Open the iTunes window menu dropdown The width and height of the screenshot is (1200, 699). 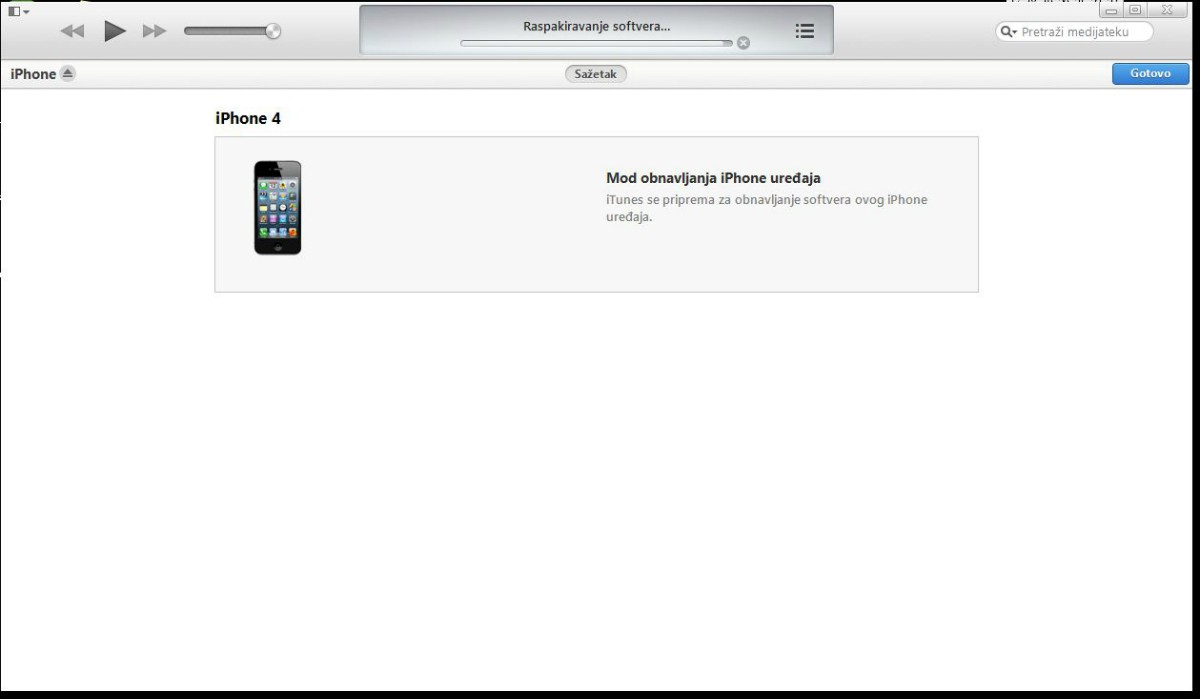[18, 11]
